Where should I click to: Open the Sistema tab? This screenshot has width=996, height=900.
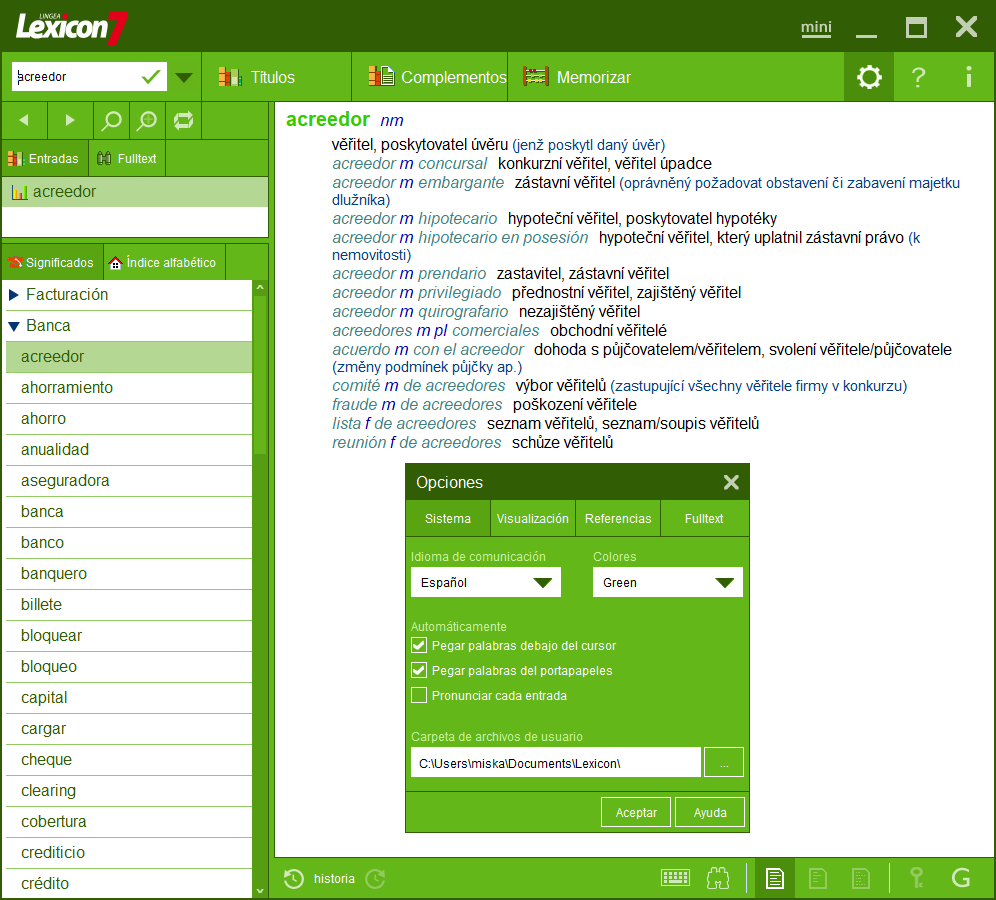tap(448, 518)
